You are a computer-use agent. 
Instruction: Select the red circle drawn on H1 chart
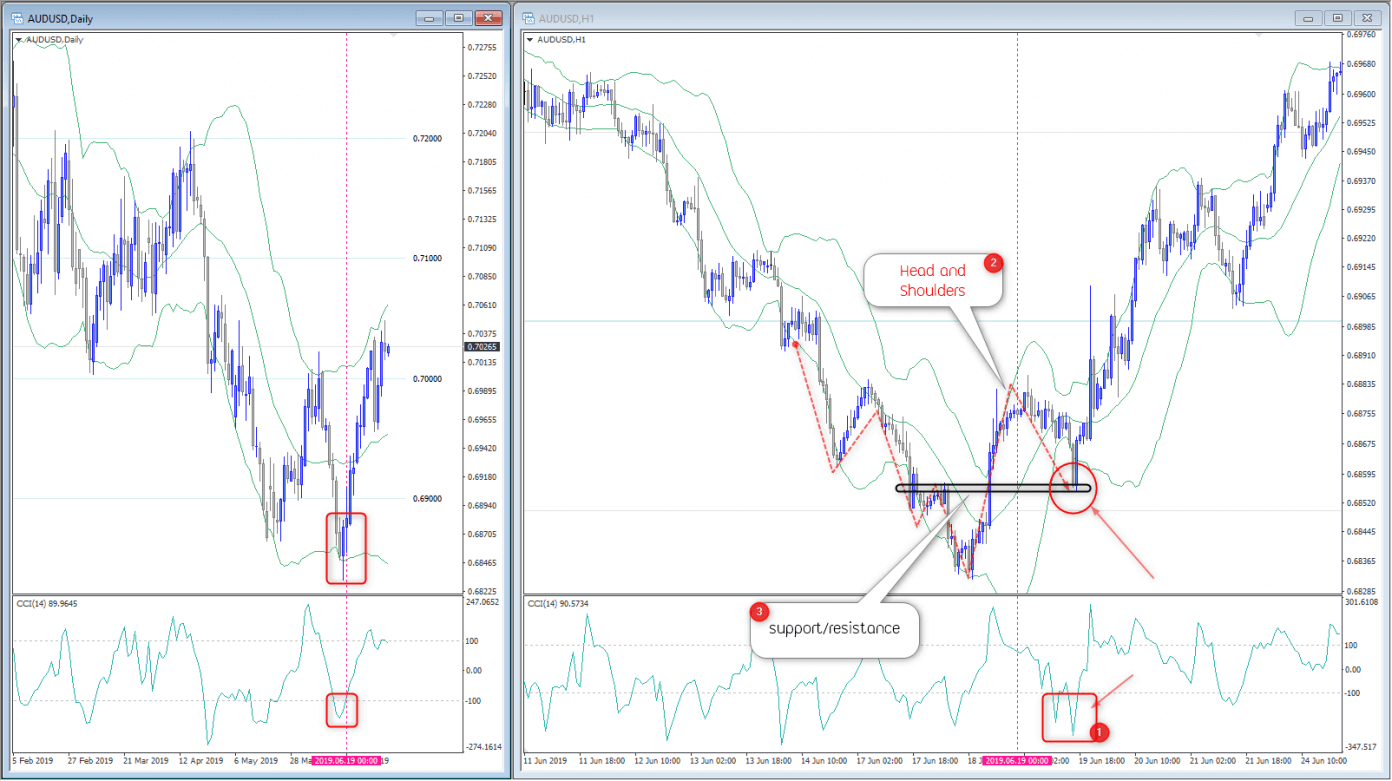tap(1074, 489)
